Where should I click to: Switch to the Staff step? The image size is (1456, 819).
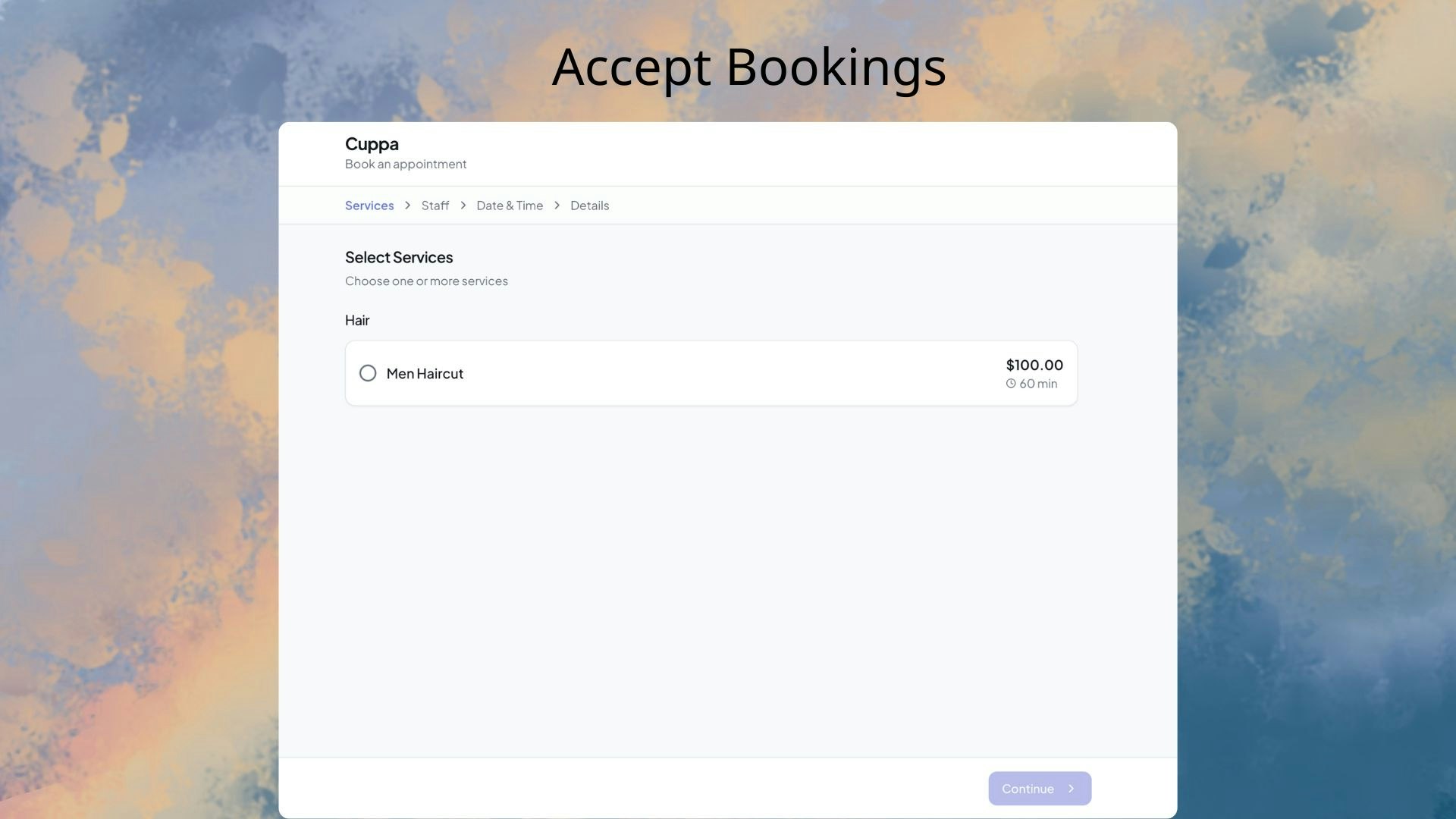(435, 206)
